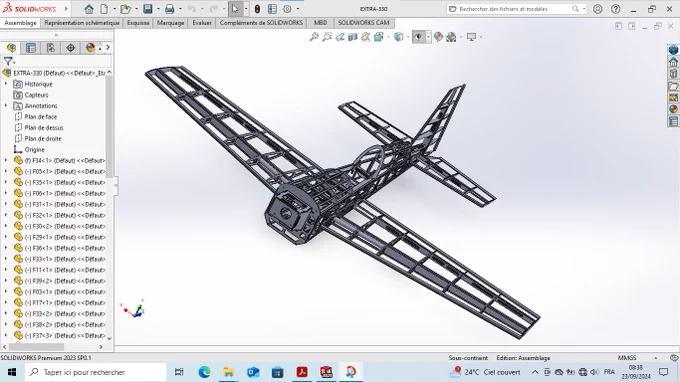Open the New document dropdown arrow

(x=114, y=9)
